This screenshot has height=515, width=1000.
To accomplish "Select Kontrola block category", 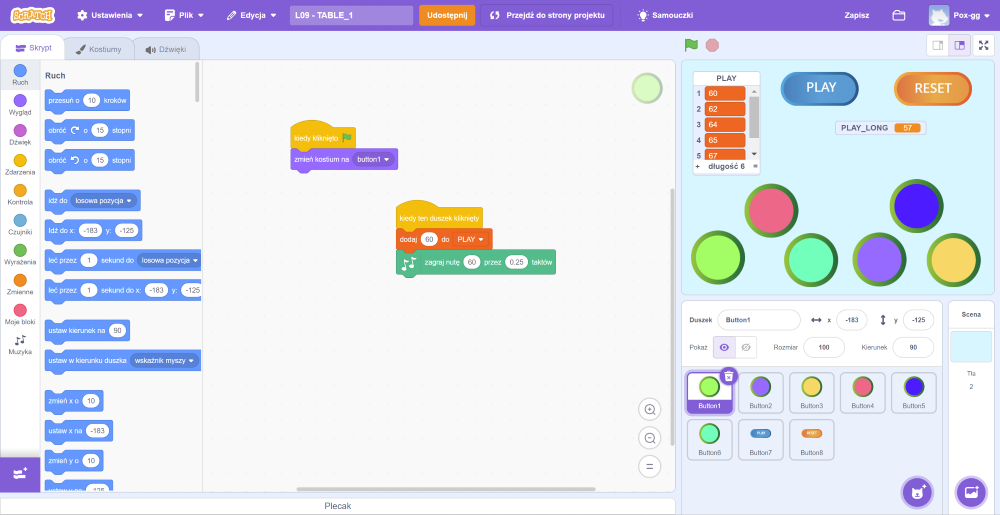I will tap(20, 194).
